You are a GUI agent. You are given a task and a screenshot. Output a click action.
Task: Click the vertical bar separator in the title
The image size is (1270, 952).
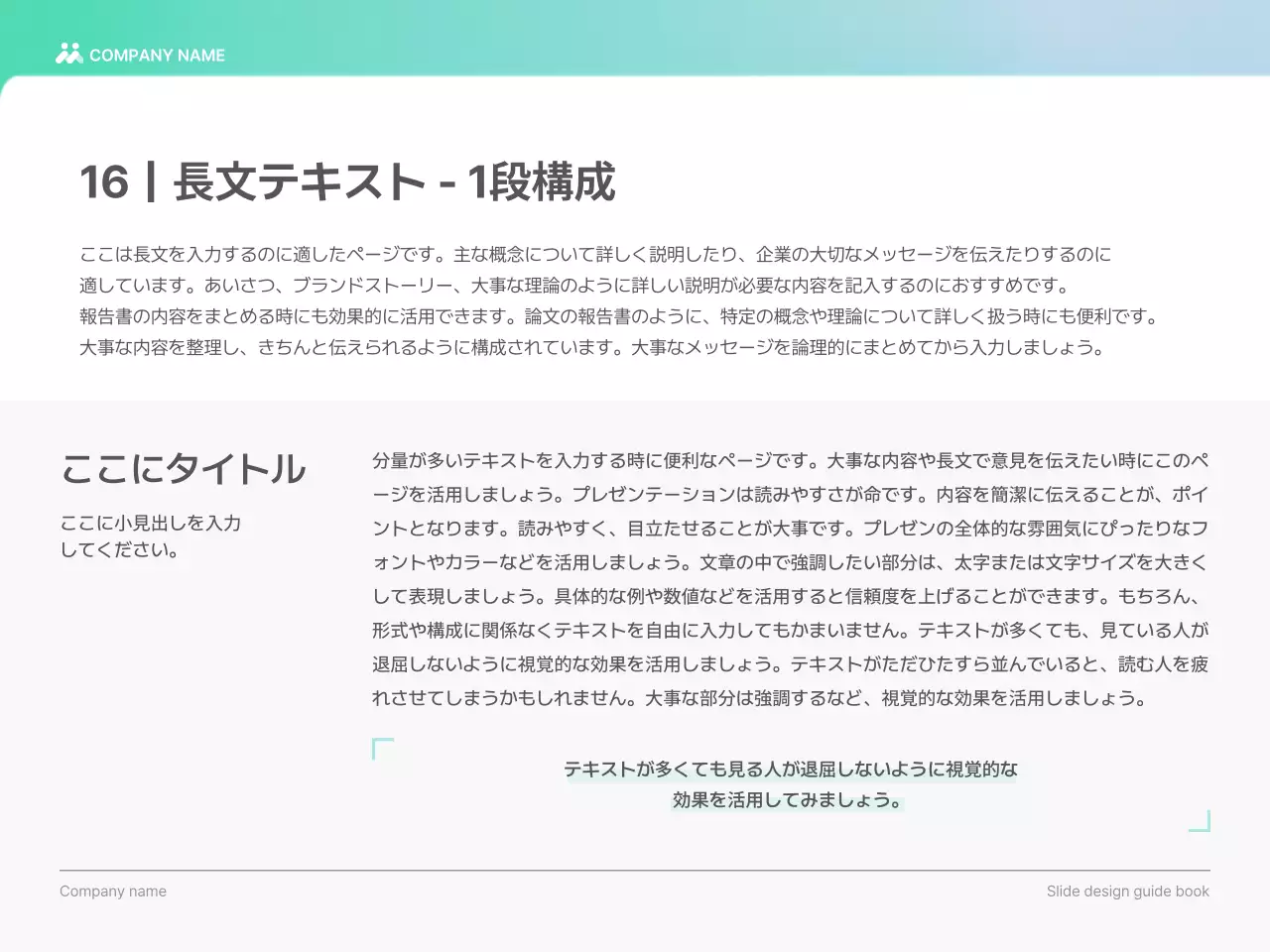click(x=151, y=182)
